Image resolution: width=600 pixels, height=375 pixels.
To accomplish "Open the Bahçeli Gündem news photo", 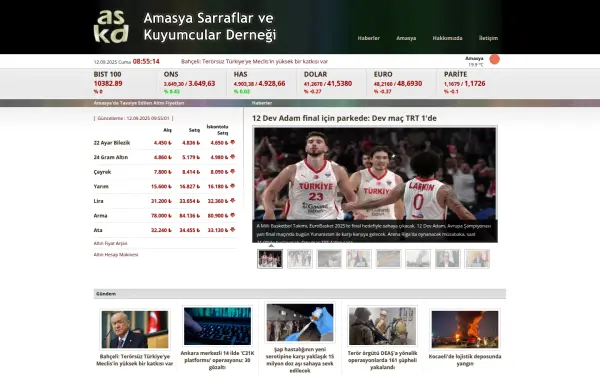I will click(135, 329).
